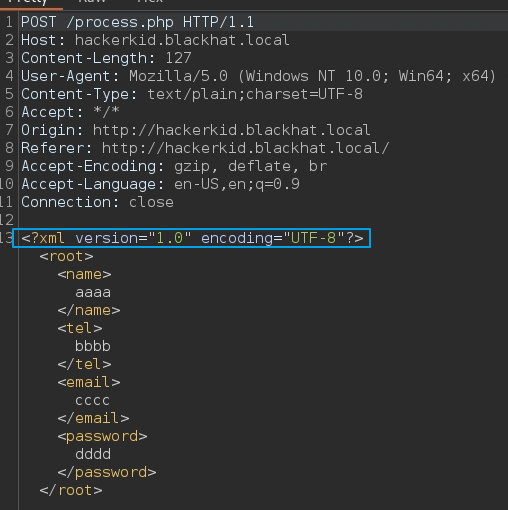Viewport: 508px width, 510px height.
Task: Click the Referer header line
Action: click(x=205, y=148)
